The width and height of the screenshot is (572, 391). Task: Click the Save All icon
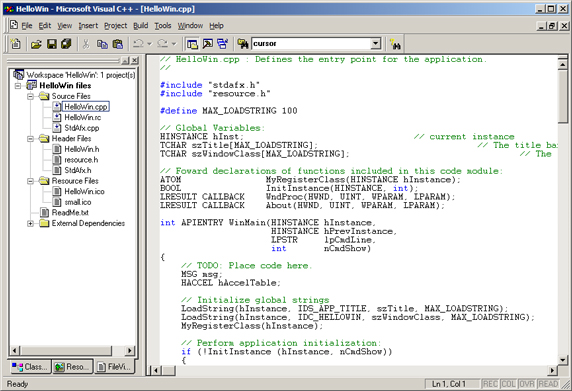66,44
